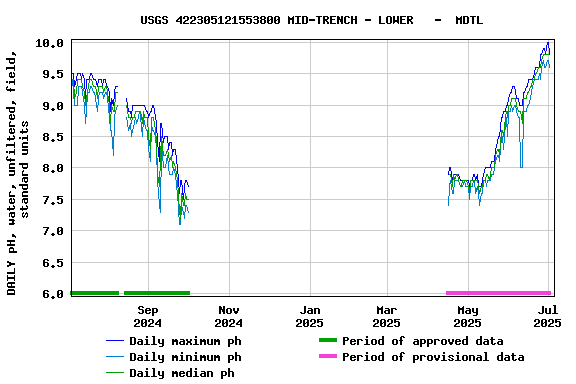The image size is (576, 384).
Task: Click the chart title 'USGS 422305121553800 MID-TRENCH - LOWER - MDTL'
Action: click(x=312, y=20)
